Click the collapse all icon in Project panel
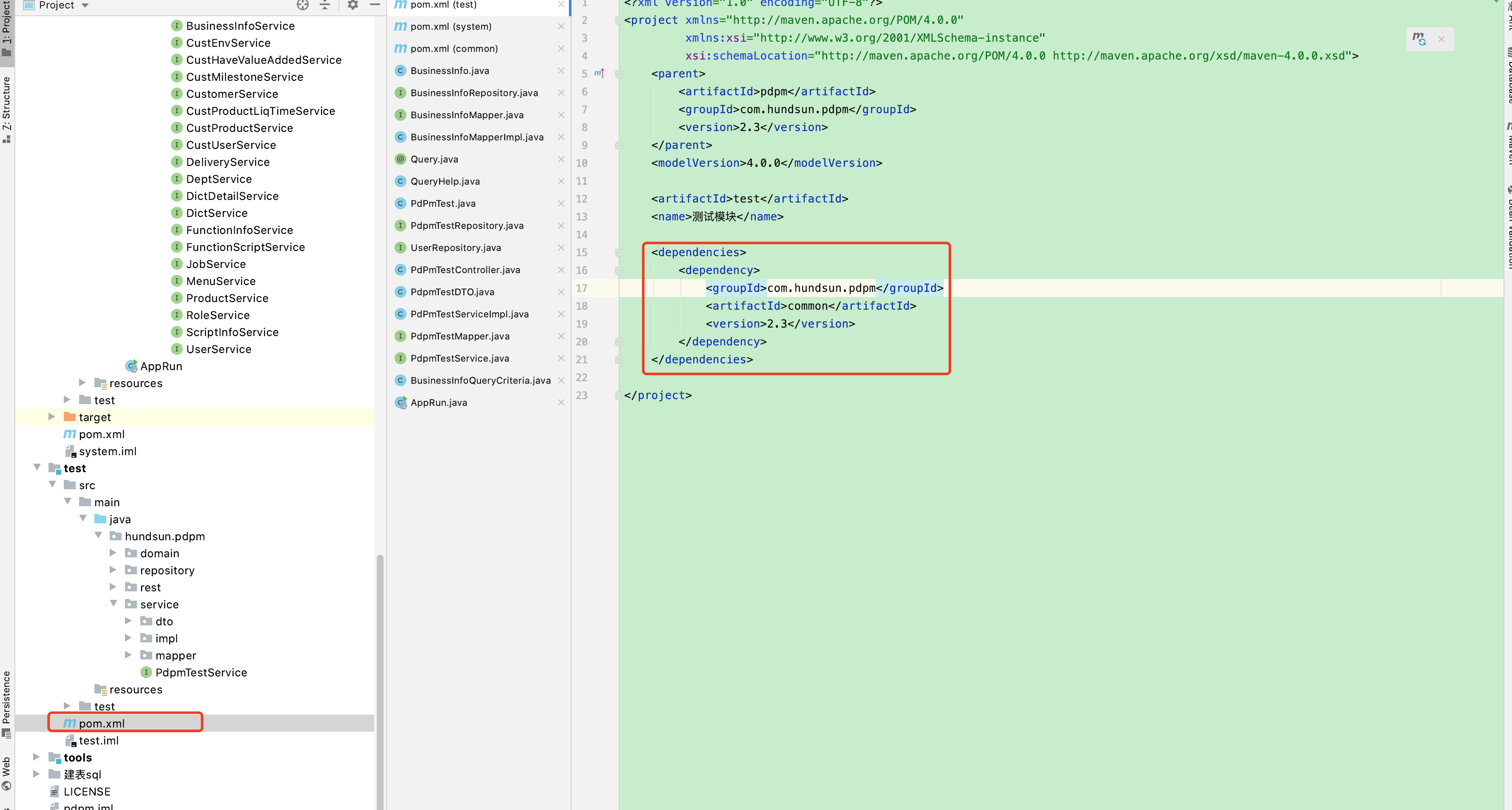Viewport: 1512px width, 810px height. [324, 5]
